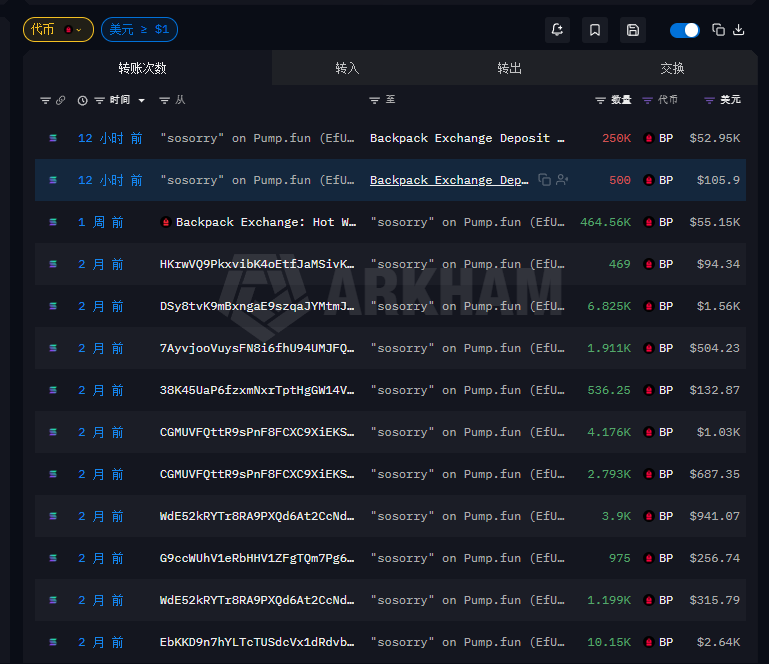Click sender HKrwVQ9PkxvibK4oEtfJaMSivK…
This screenshot has height=664, width=769.
click(x=257, y=264)
